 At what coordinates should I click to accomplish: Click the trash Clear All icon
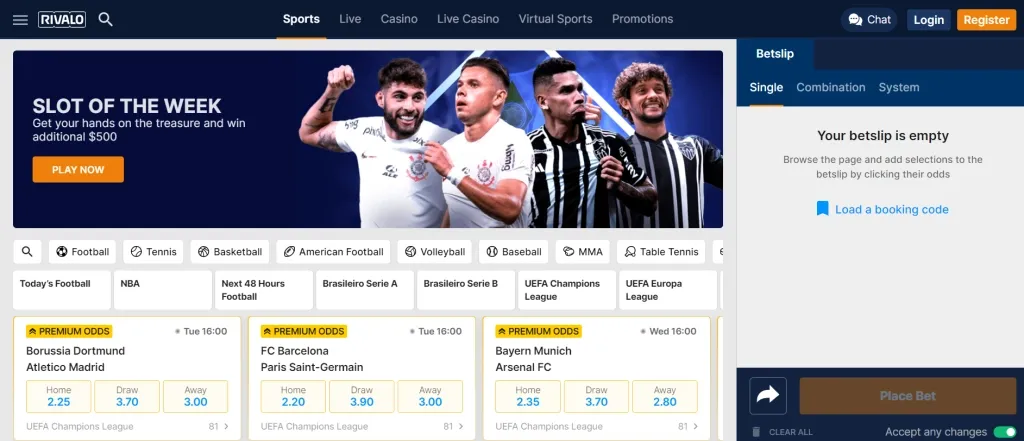click(756, 432)
